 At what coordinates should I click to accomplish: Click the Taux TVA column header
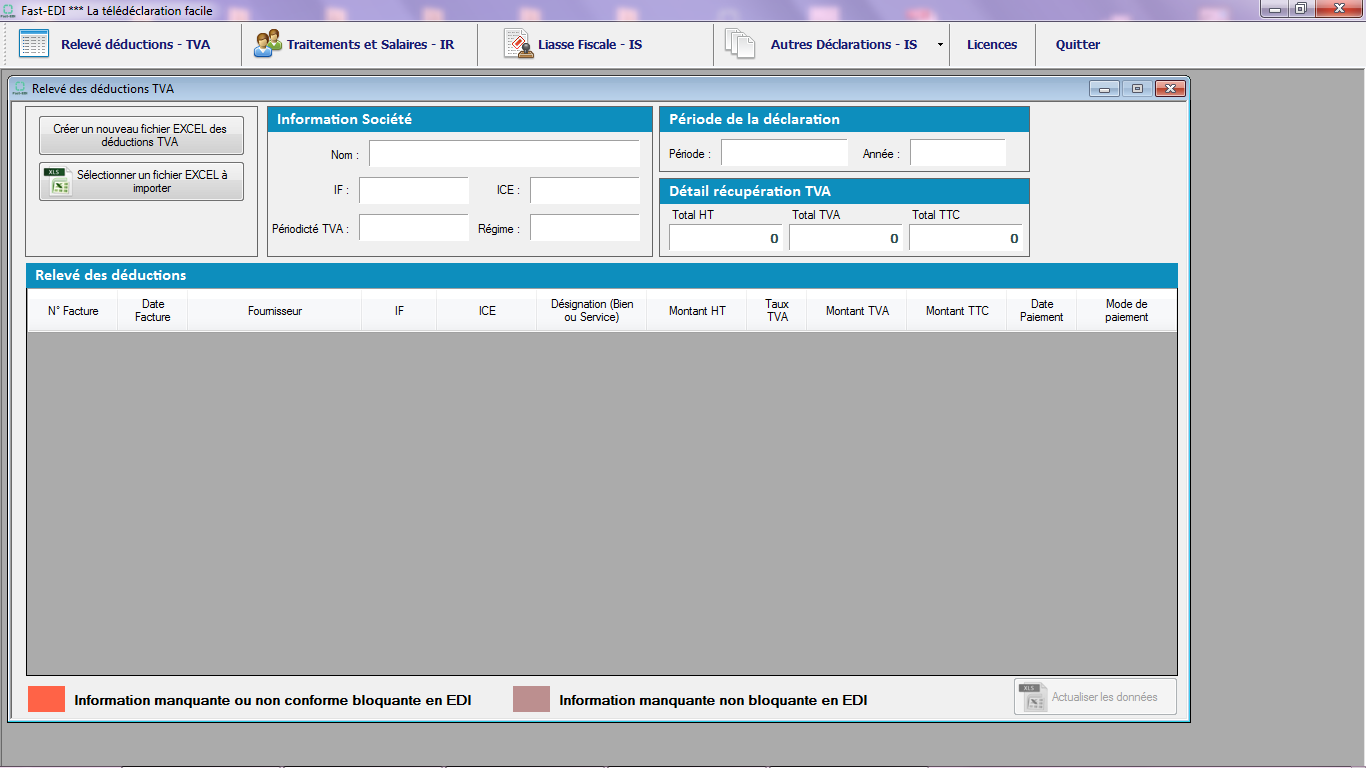[777, 311]
